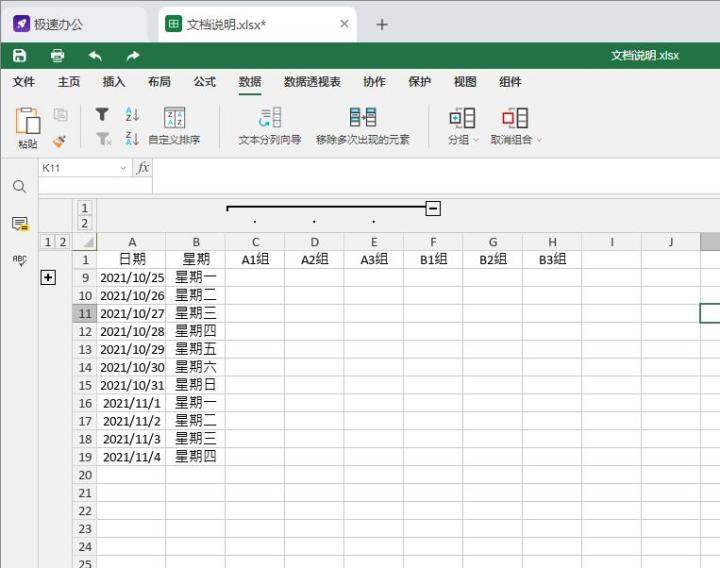Close the 文档说明.xlsx tab
This screenshot has height=568, width=720.
click(344, 24)
